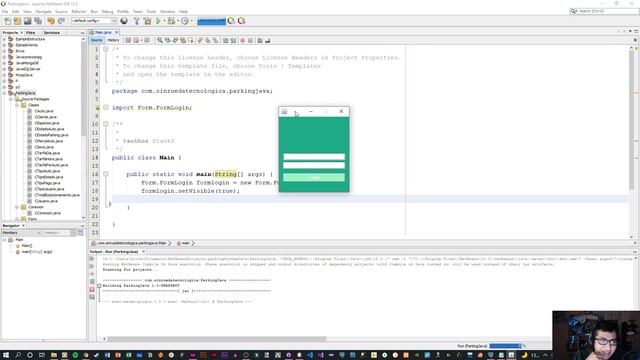
Task: Switch to the Source view button
Action: [97, 40]
